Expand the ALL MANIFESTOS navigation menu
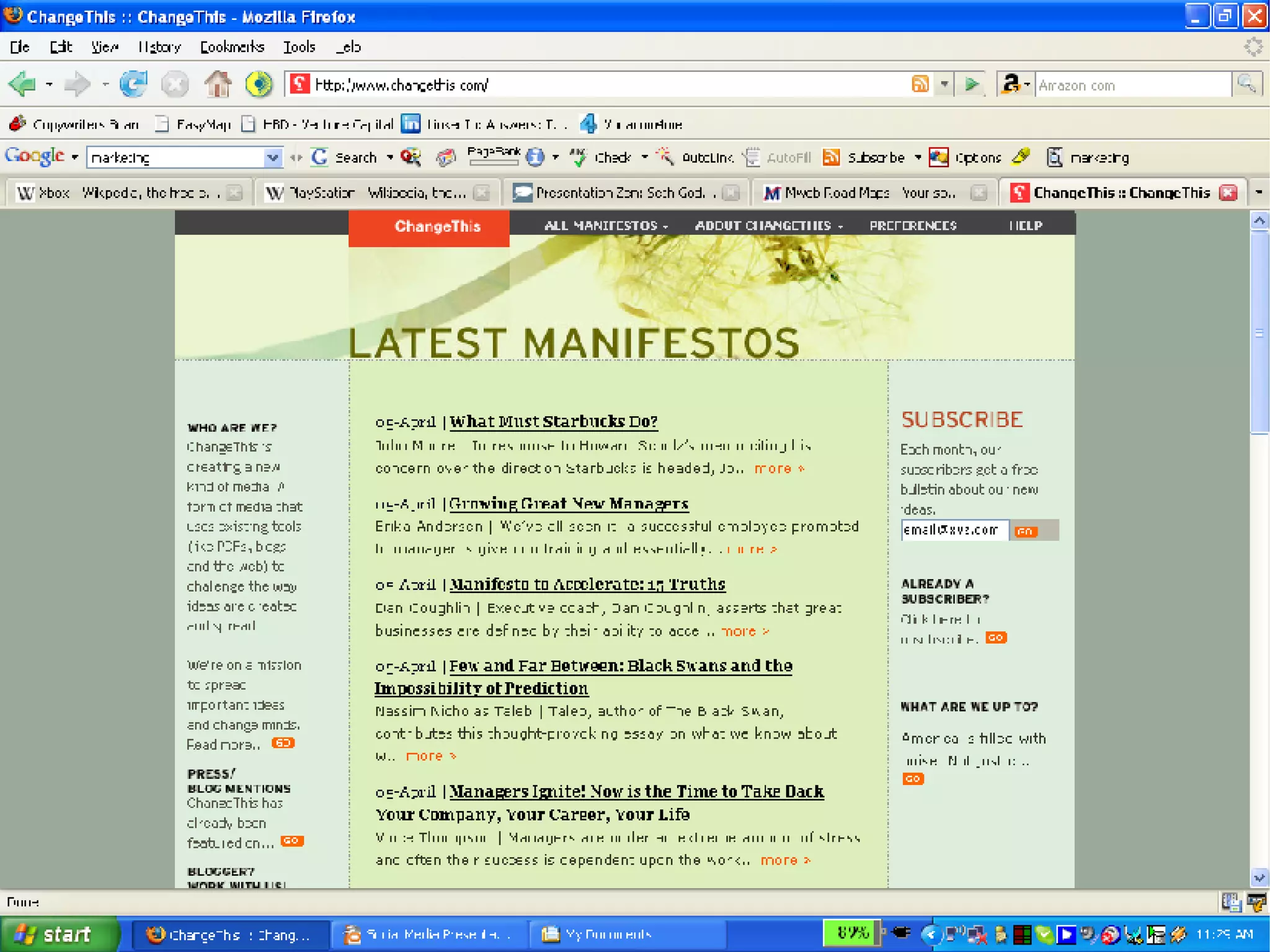 tap(605, 226)
